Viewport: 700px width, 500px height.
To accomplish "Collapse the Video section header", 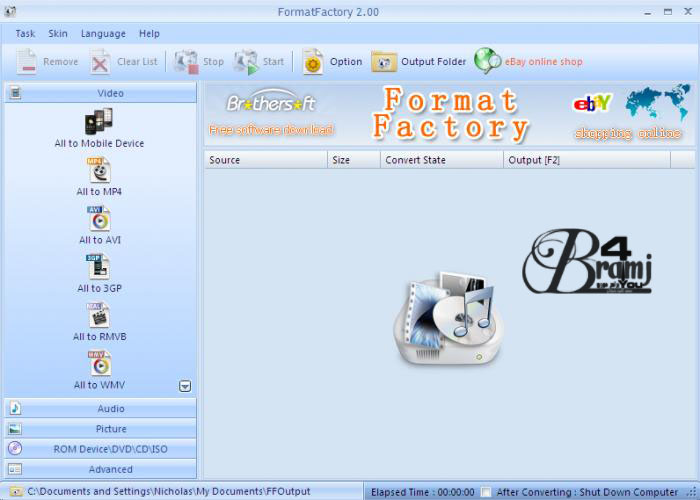I will point(100,93).
